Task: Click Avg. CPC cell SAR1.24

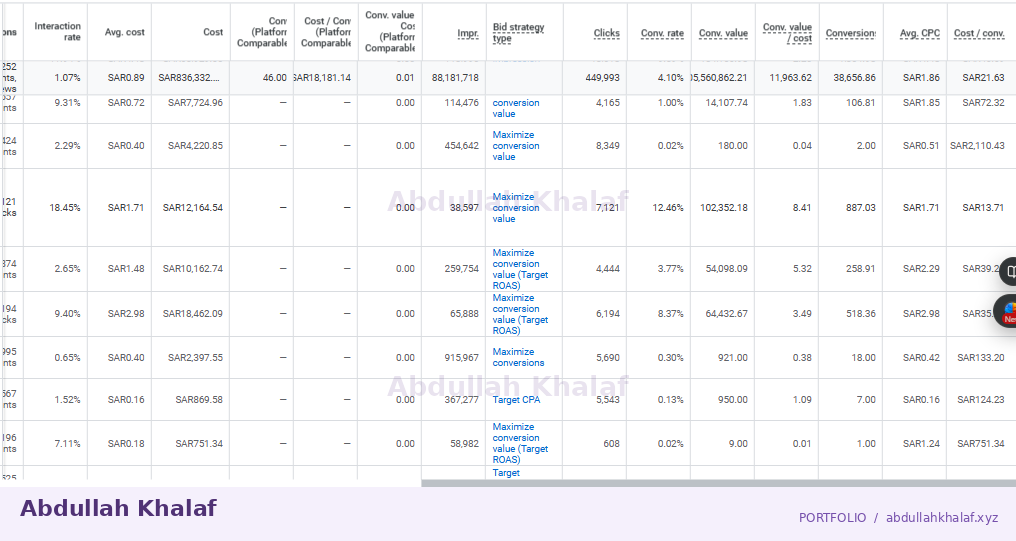Action: pos(921,444)
